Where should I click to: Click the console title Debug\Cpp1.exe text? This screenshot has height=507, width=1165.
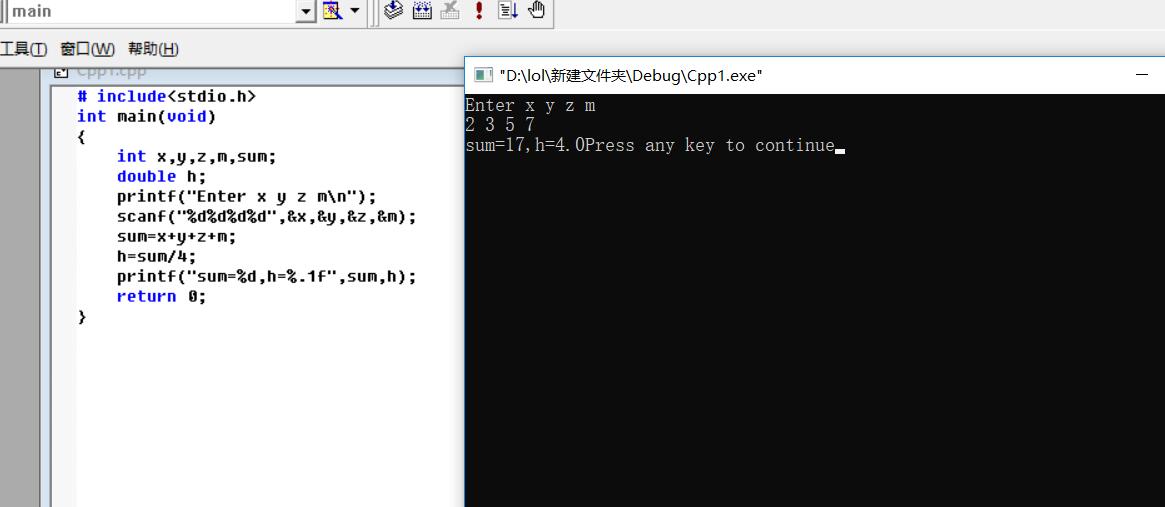(x=696, y=75)
